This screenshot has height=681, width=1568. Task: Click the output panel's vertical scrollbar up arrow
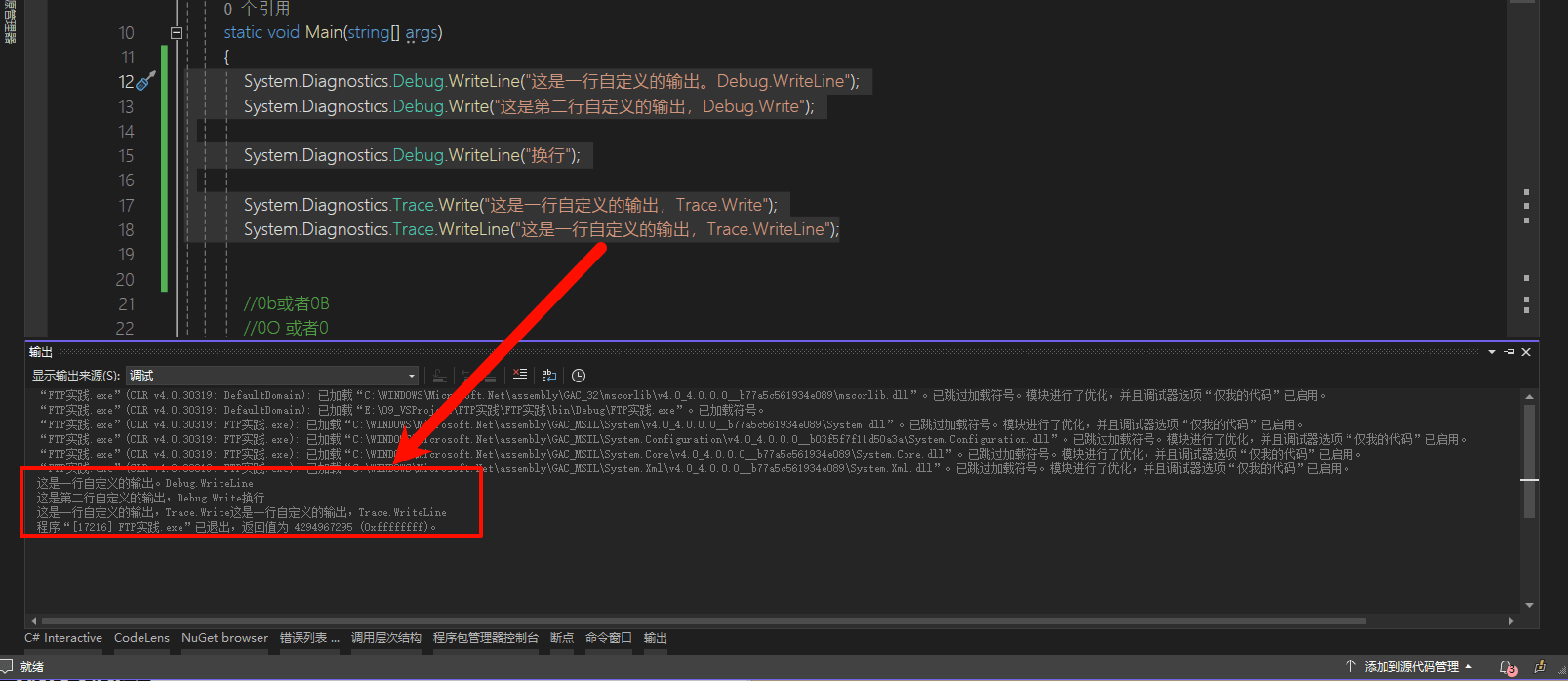1529,396
